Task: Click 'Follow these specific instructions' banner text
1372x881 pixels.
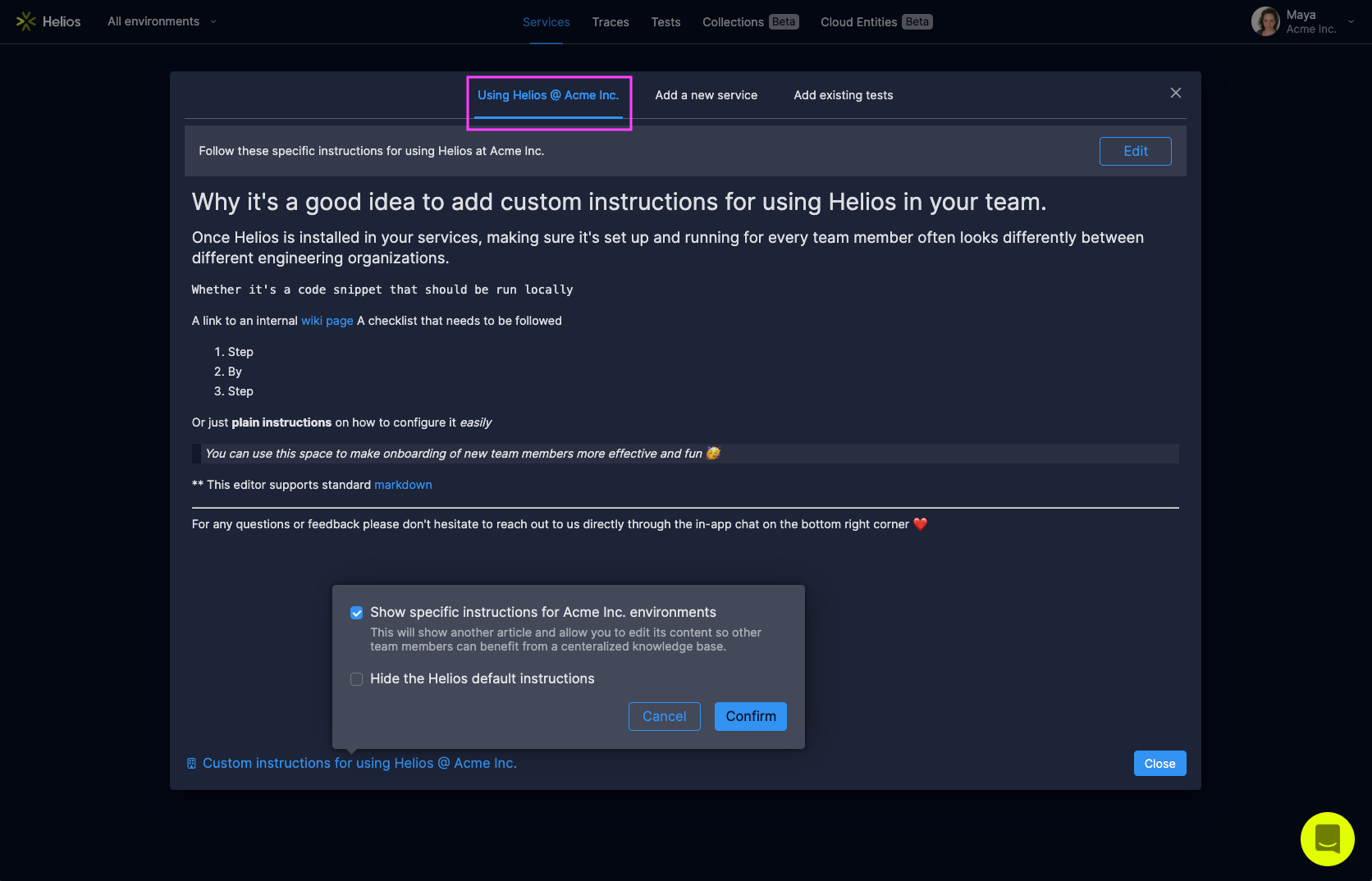Action: [371, 151]
